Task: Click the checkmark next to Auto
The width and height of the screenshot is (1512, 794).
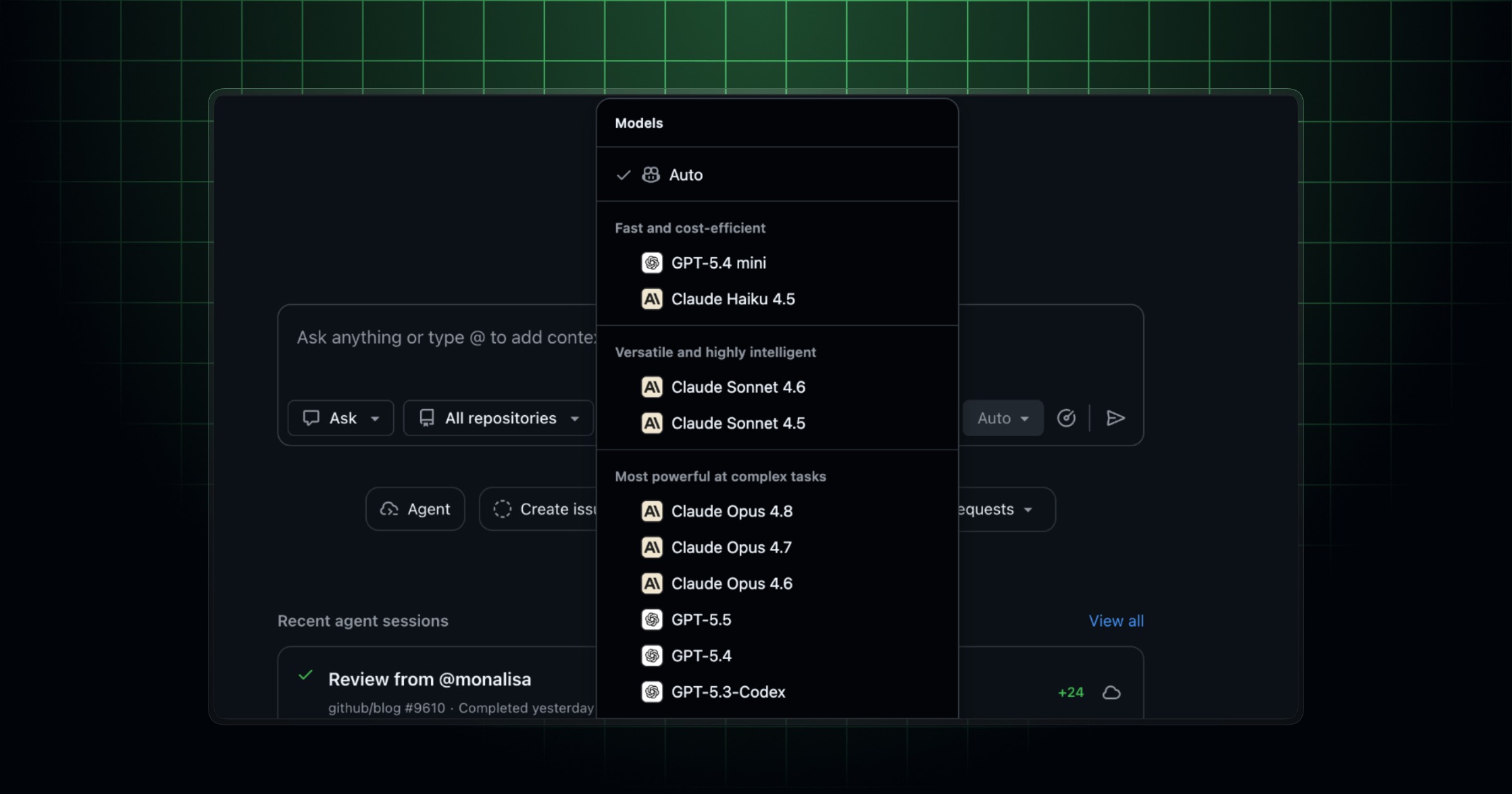Action: [x=623, y=175]
